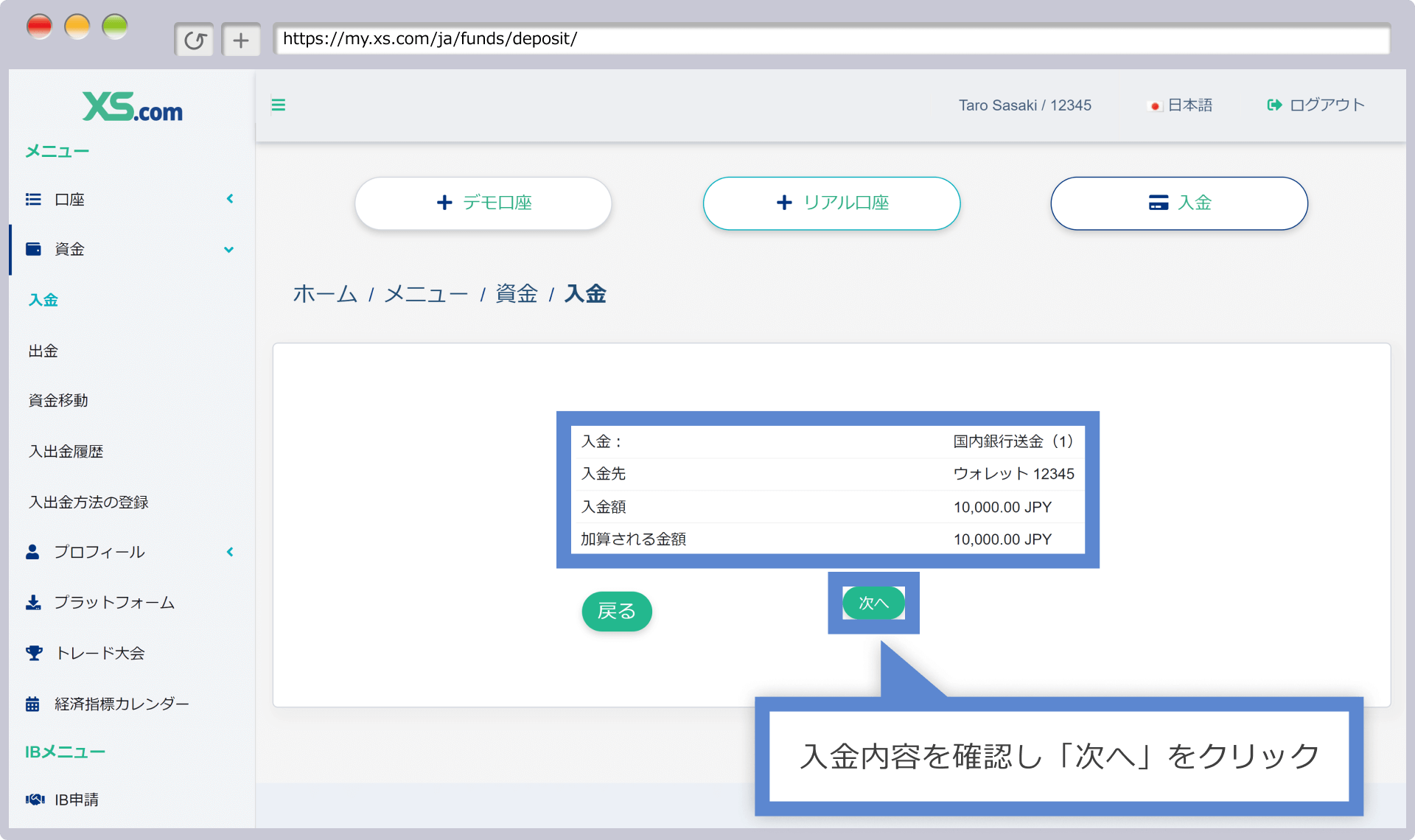Click the 資金 sidebar label

pos(70,249)
